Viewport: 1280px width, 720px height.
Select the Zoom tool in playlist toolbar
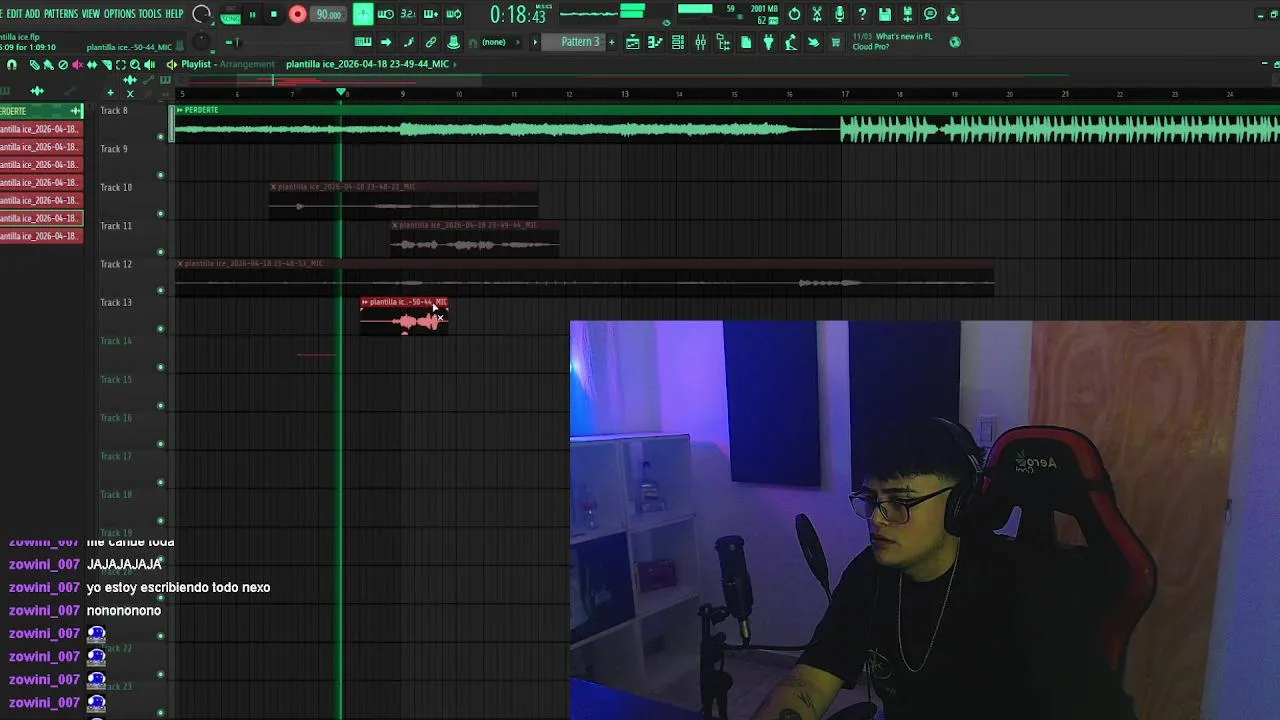pyautogui.click(x=135, y=64)
